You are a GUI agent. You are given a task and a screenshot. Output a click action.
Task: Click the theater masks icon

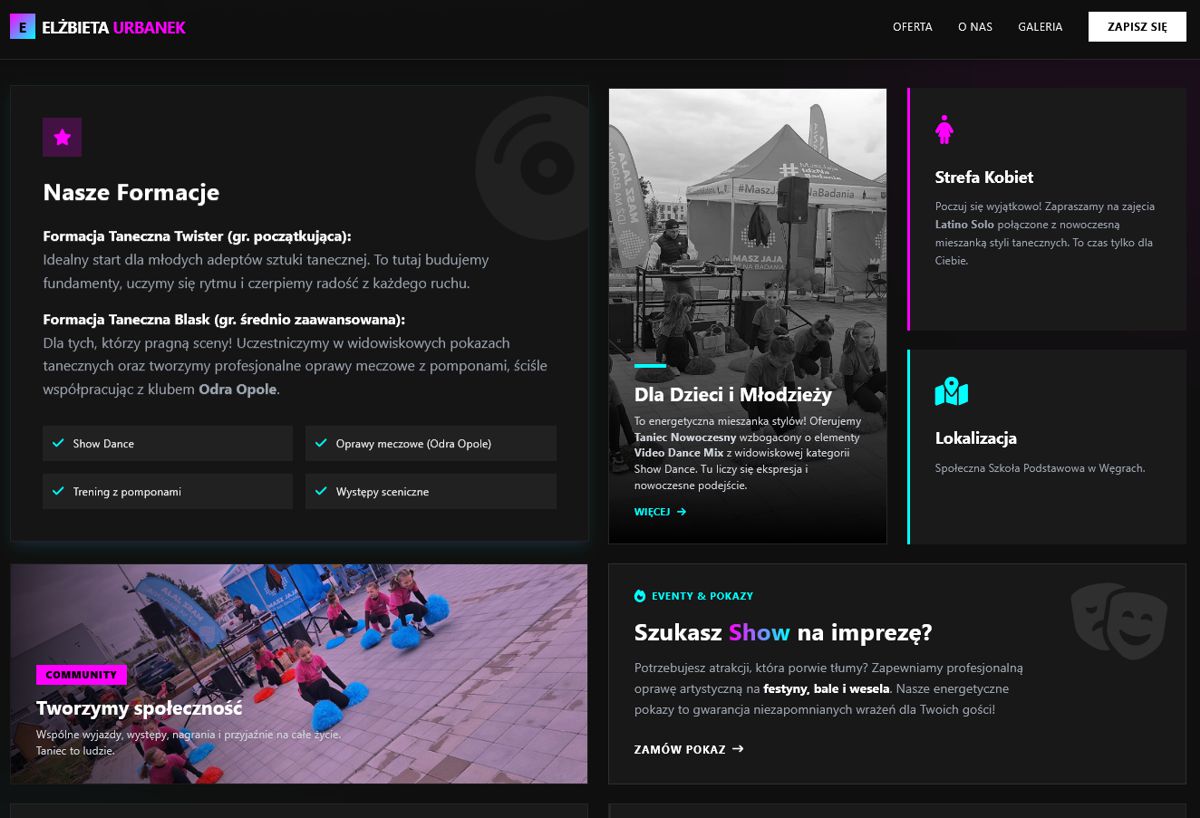pyautogui.click(x=1118, y=622)
